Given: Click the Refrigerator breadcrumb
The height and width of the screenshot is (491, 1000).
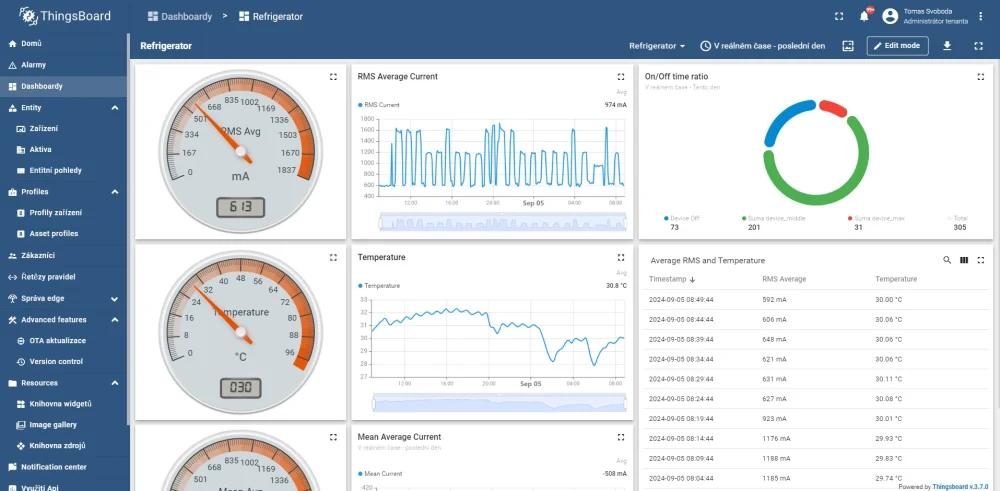Looking at the screenshot, I should pos(271,17).
